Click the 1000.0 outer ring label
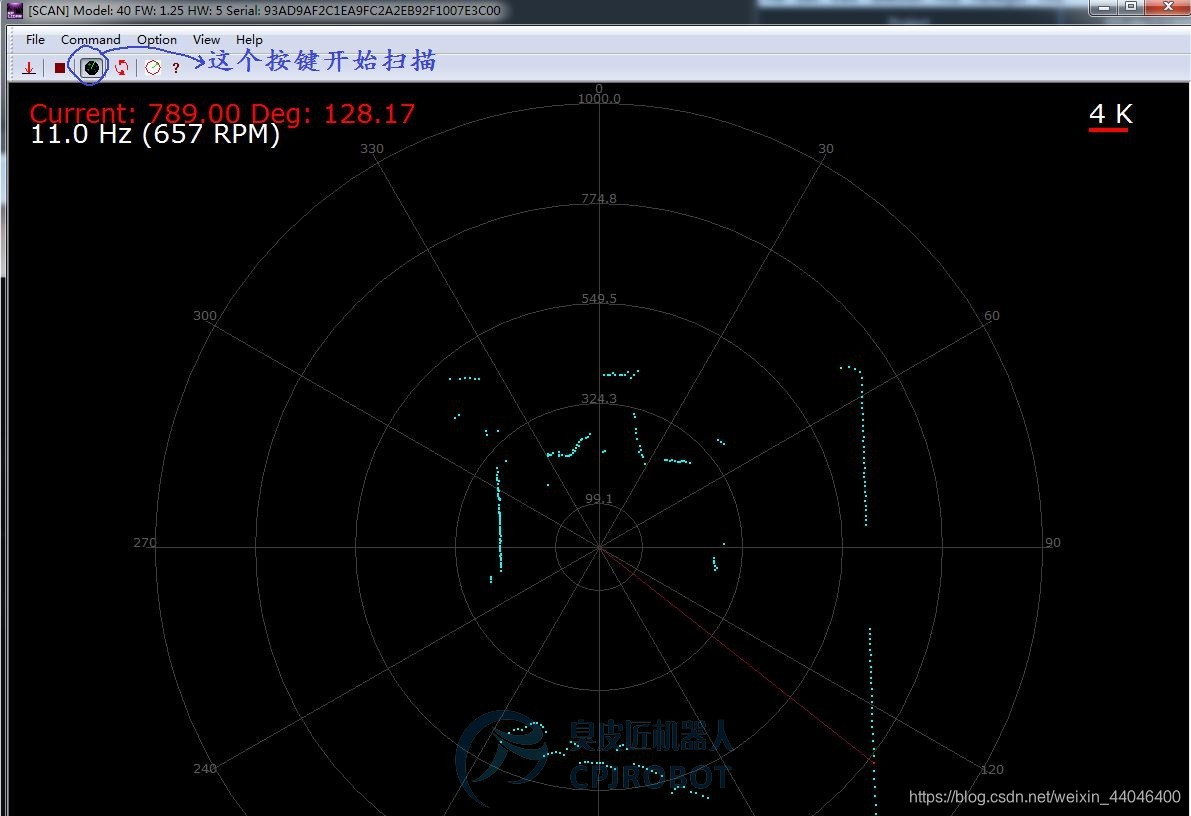The image size is (1191, 816). click(x=599, y=99)
